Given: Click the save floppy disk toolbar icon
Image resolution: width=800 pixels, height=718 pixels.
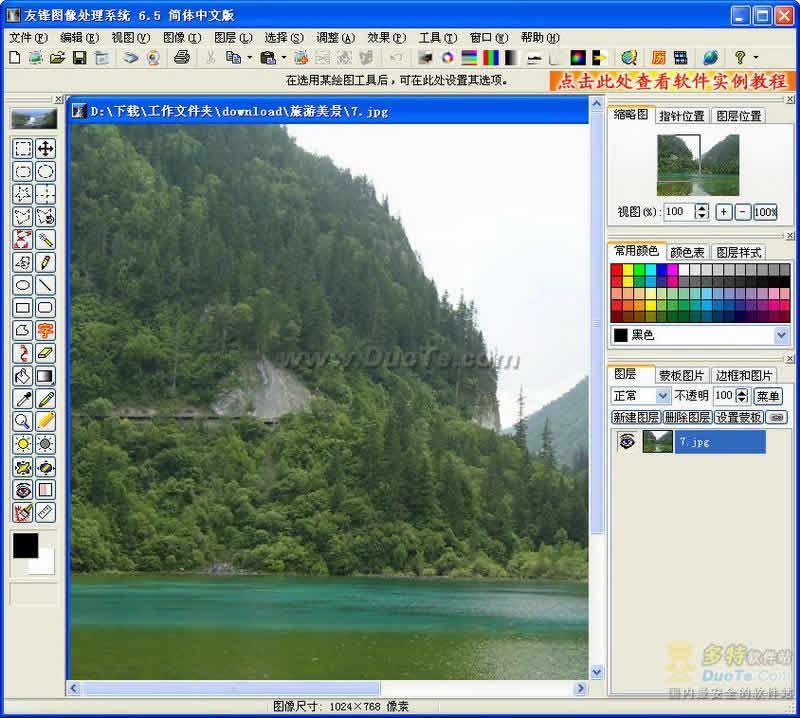Looking at the screenshot, I should [80, 58].
